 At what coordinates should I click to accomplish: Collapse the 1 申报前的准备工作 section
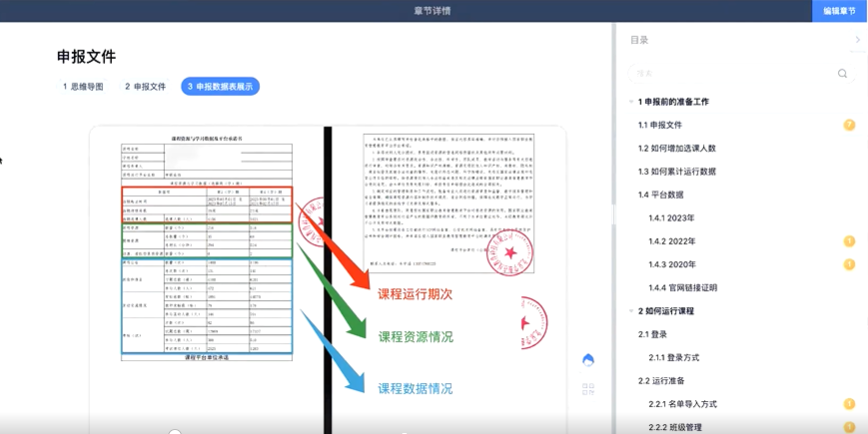631,102
